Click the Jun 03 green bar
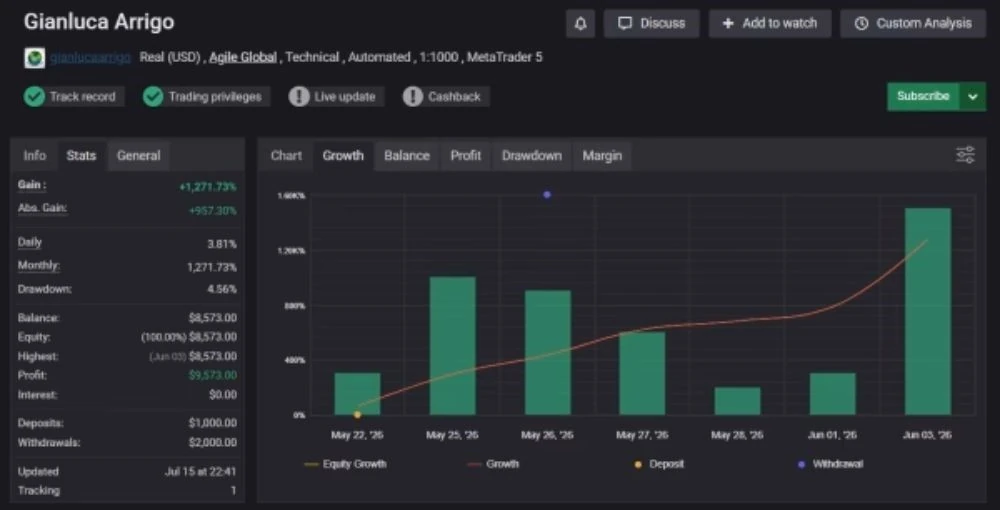The height and width of the screenshot is (510, 1000). 928,311
